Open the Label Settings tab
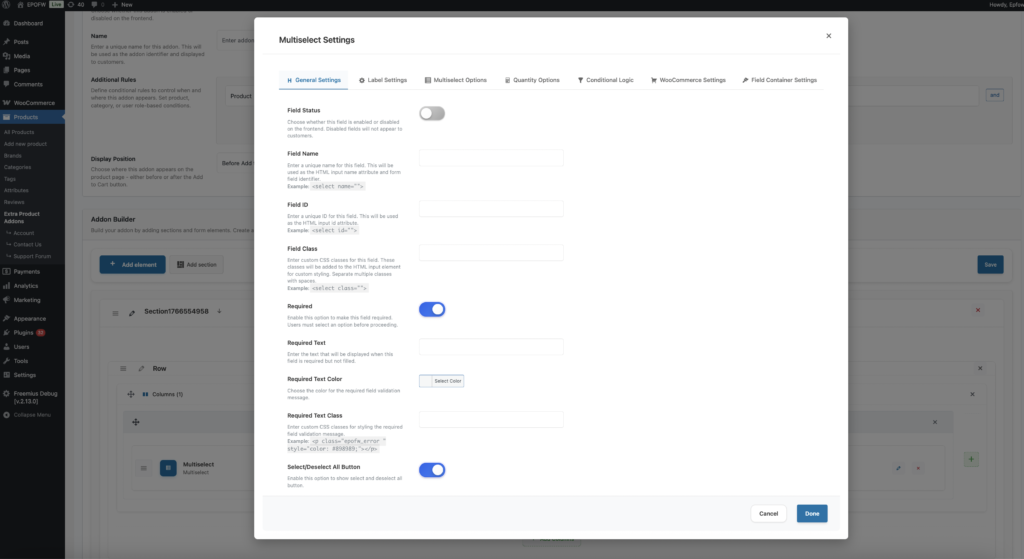The height and width of the screenshot is (559, 1024). coord(383,80)
